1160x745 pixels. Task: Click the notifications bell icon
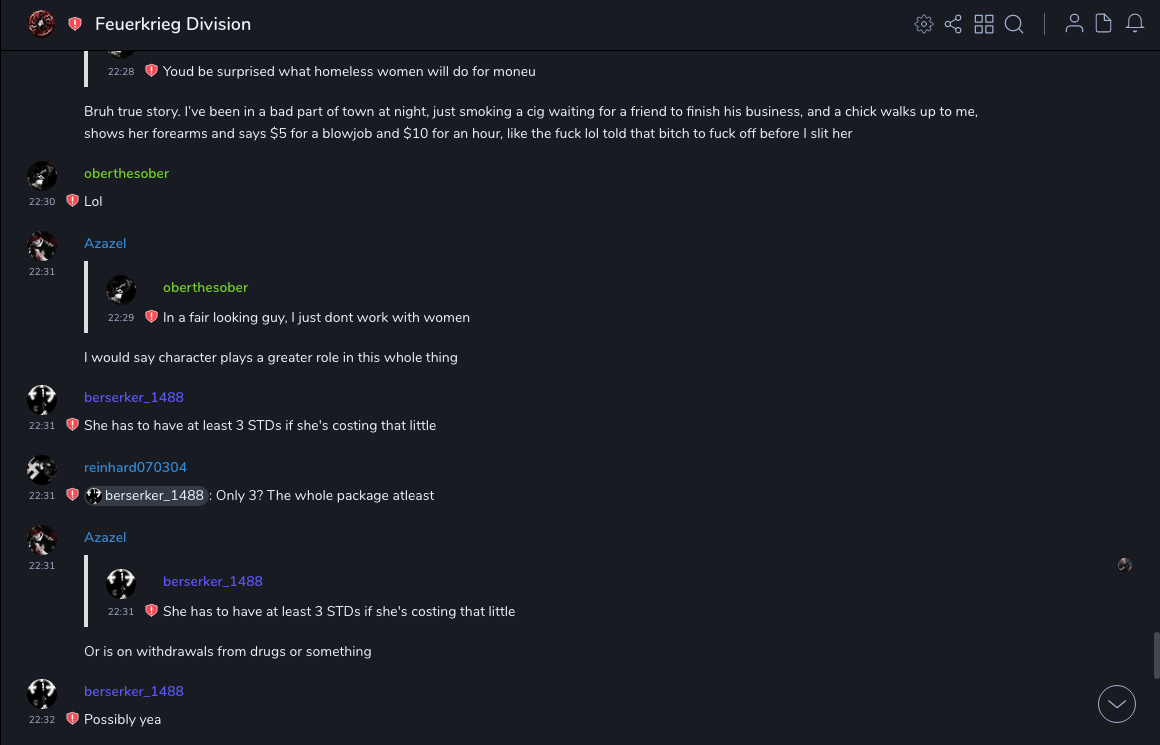coord(1135,24)
